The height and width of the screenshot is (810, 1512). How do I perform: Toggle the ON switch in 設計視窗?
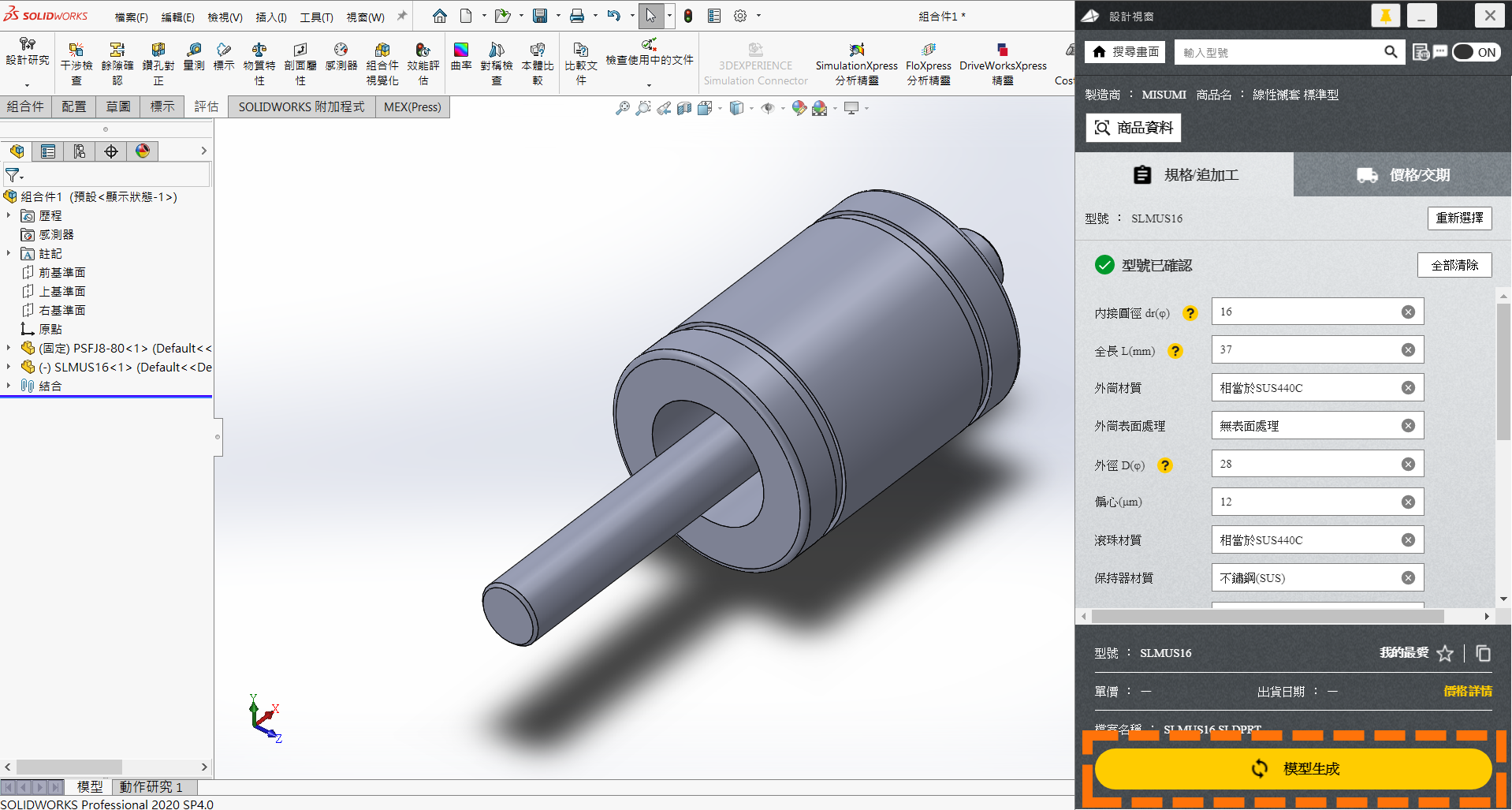(1475, 52)
